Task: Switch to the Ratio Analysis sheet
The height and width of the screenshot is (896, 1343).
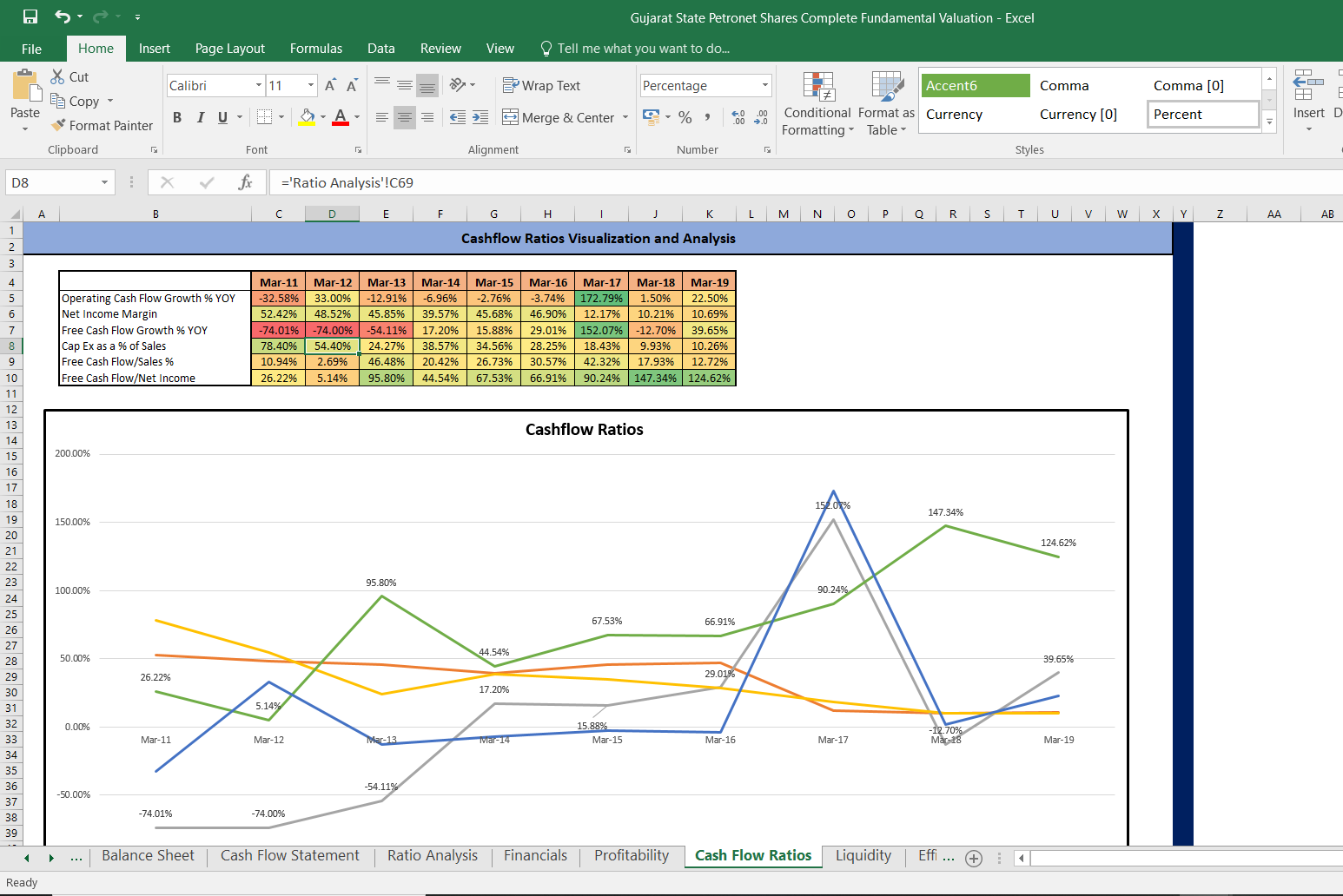Action: [x=433, y=856]
